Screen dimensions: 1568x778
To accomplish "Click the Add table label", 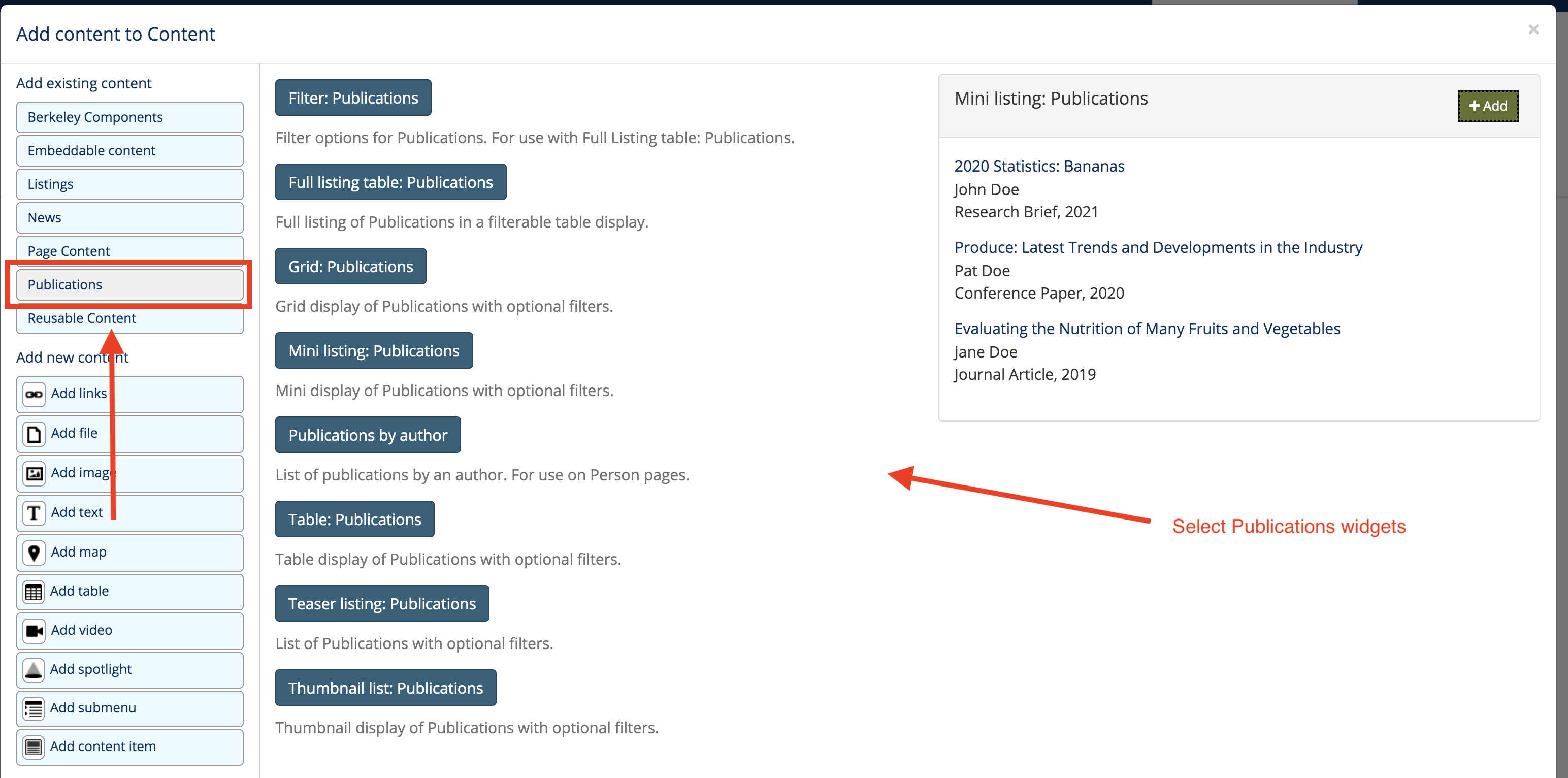I will coord(79,591).
